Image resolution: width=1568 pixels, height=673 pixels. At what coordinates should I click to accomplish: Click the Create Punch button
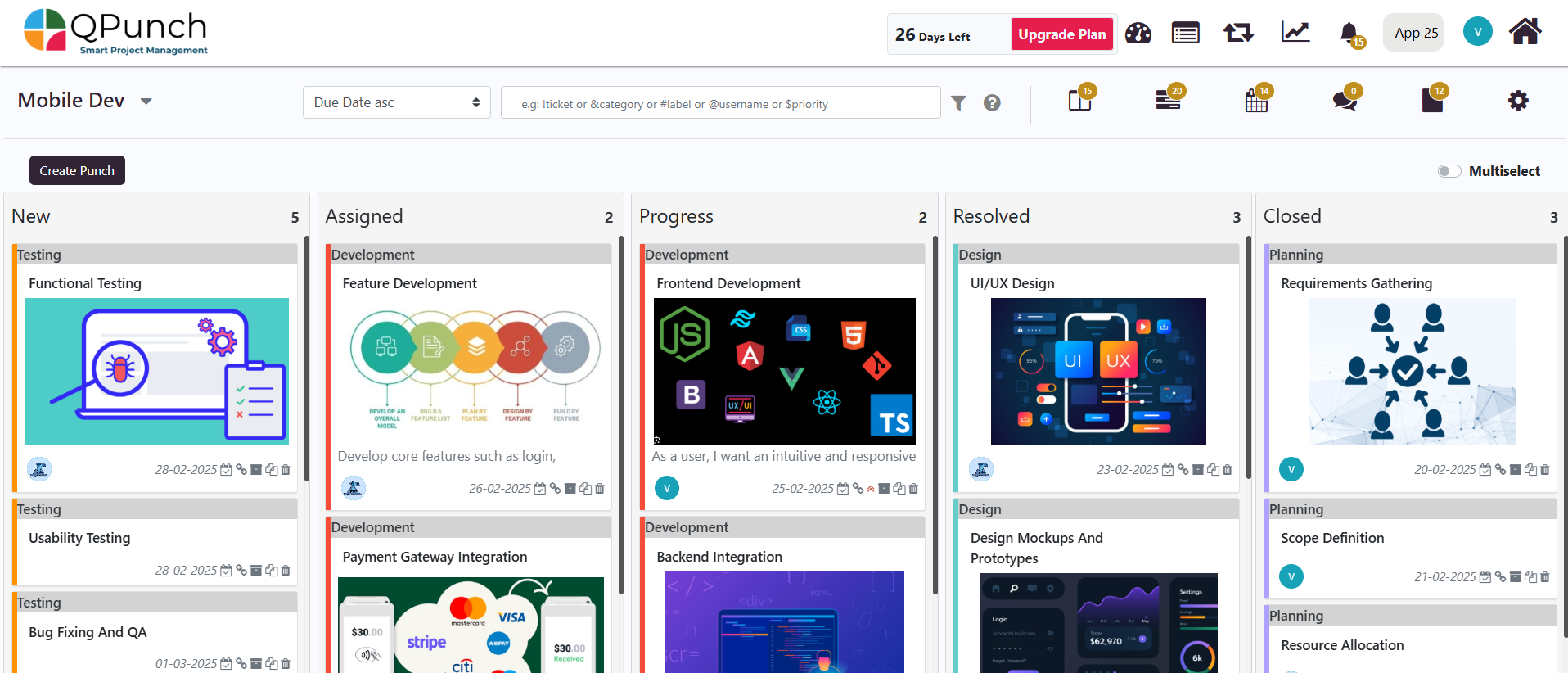[x=77, y=170]
